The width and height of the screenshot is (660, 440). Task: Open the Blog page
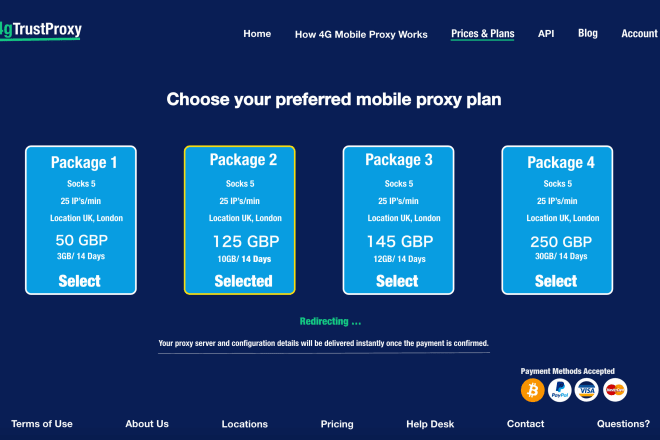coord(588,33)
